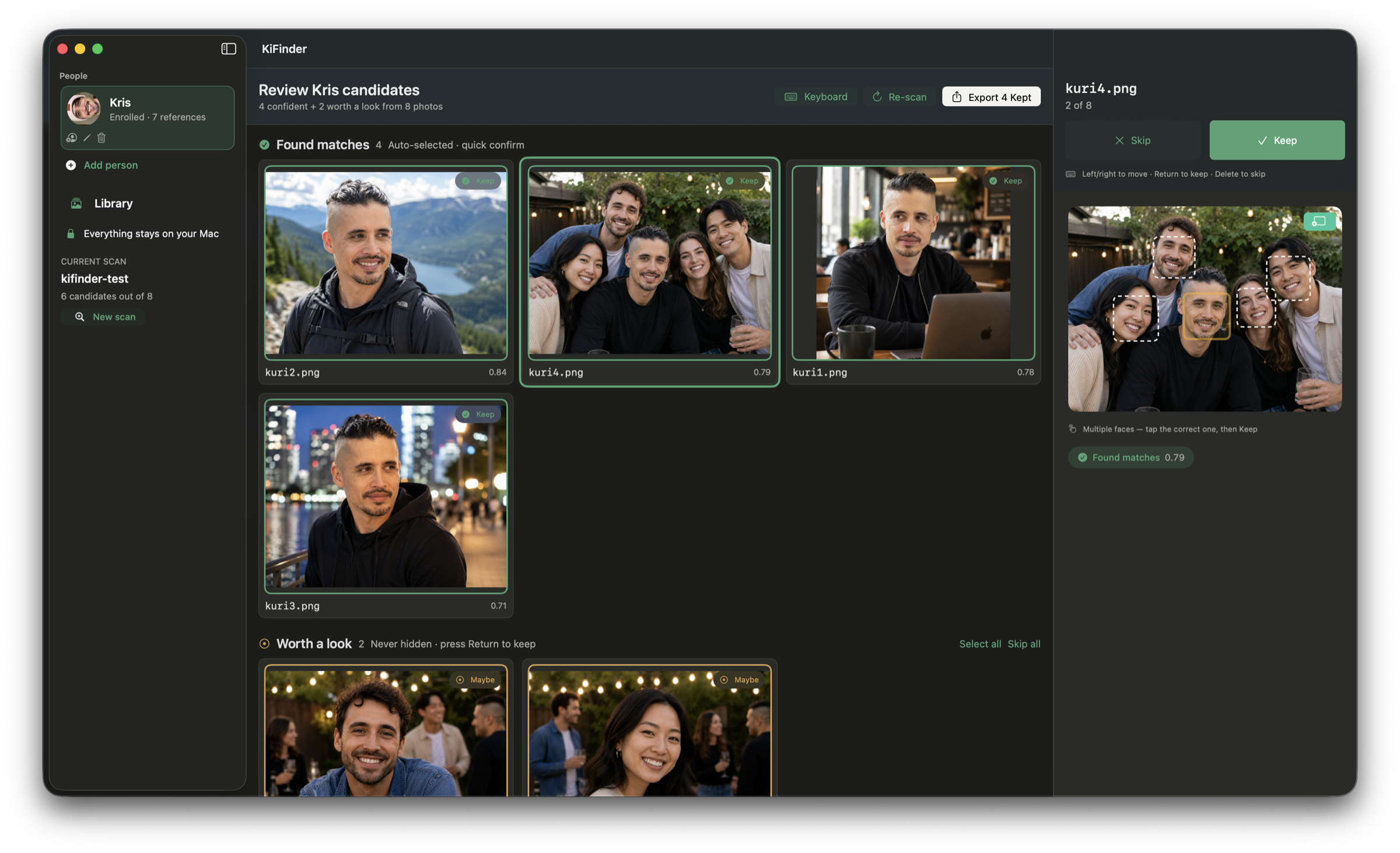Click Select all in Worth a look

[979, 644]
